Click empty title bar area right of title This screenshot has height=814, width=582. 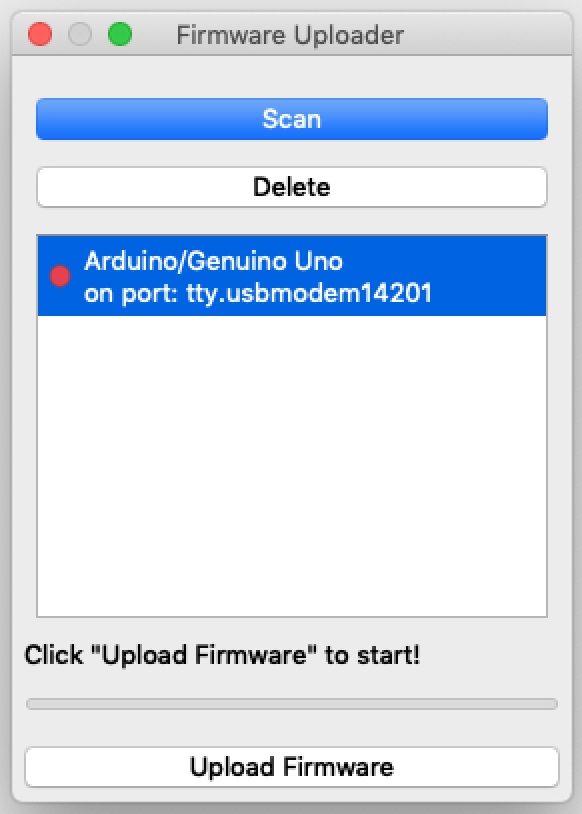click(x=488, y=35)
